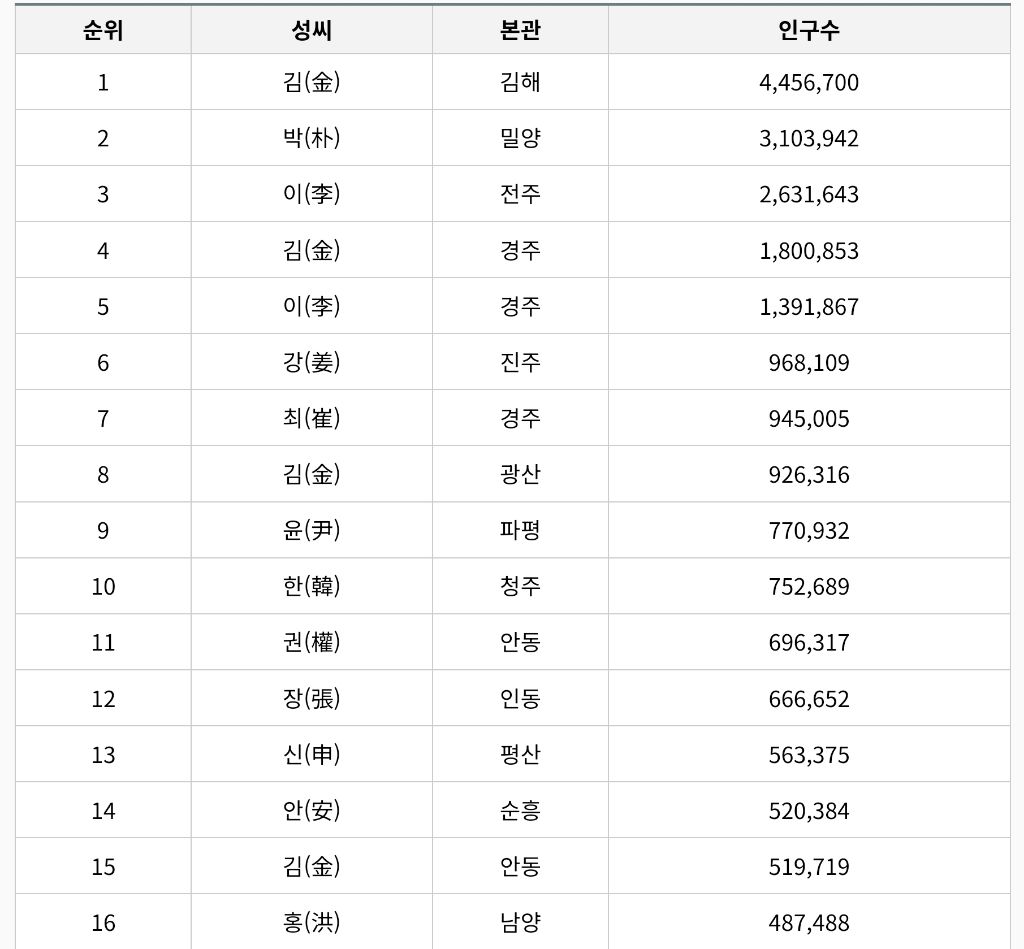Click the 안(安) surname cell
The height and width of the screenshot is (949, 1024).
(312, 811)
